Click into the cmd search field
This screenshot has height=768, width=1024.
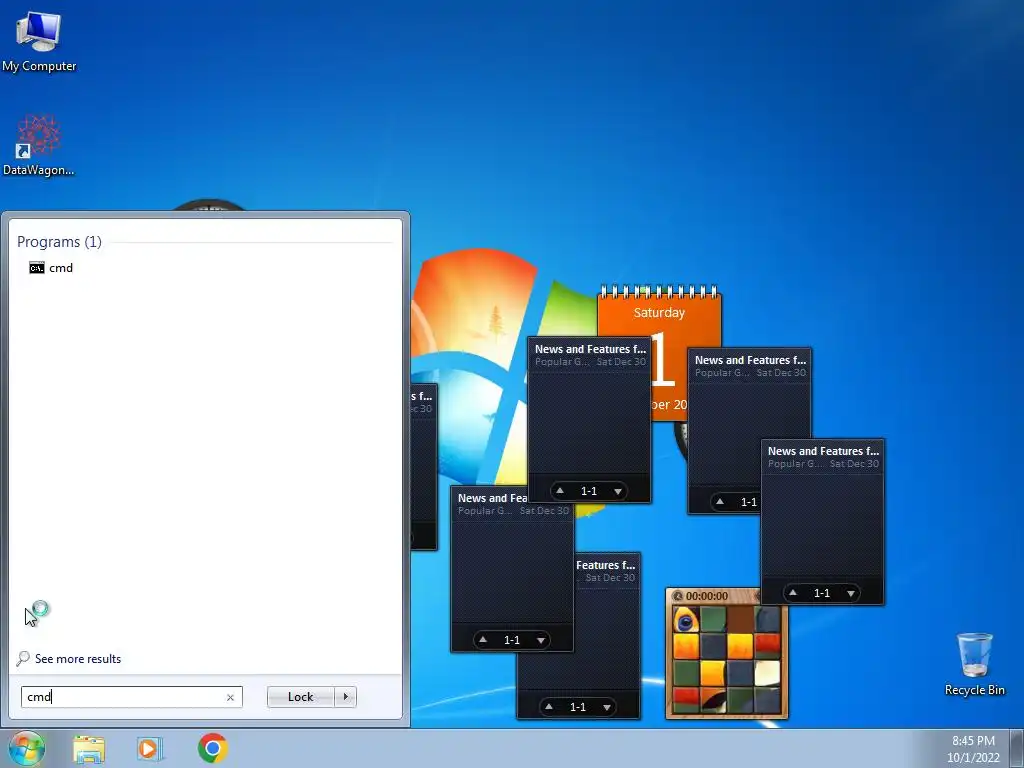pyautogui.click(x=131, y=697)
